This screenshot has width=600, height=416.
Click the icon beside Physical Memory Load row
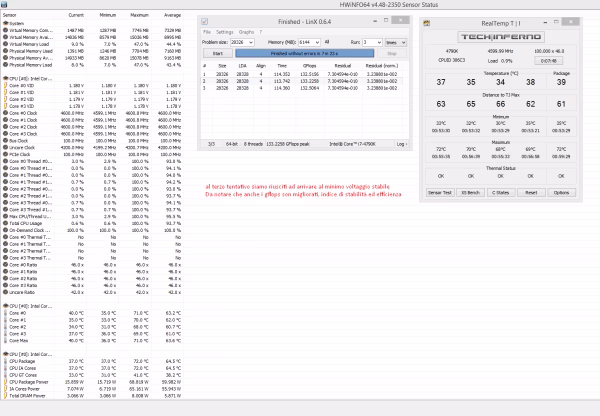[x=5, y=65]
